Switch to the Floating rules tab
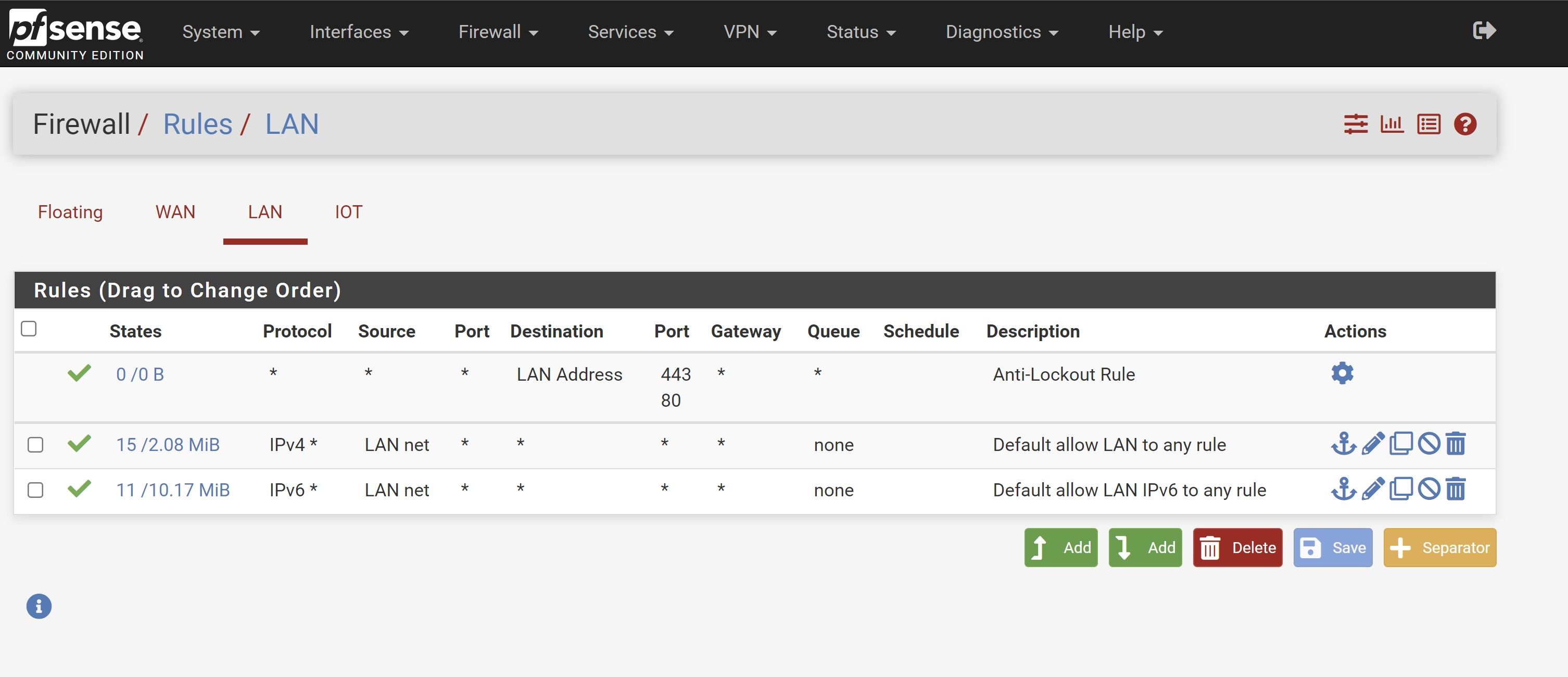This screenshot has width=1568, height=677. pos(70,212)
